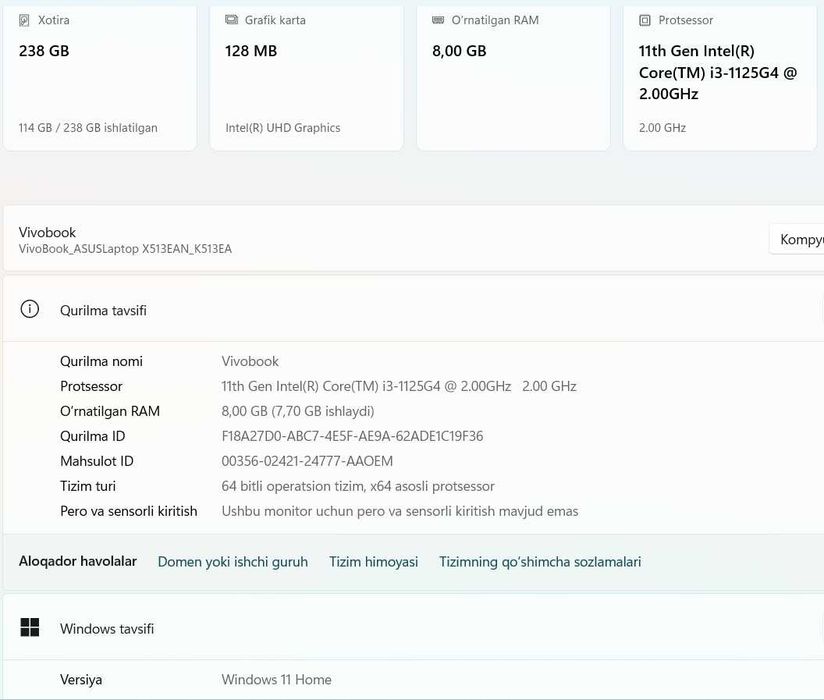The width and height of the screenshot is (824, 700).
Task: Click the Grafik karta icon
Action: (232, 20)
